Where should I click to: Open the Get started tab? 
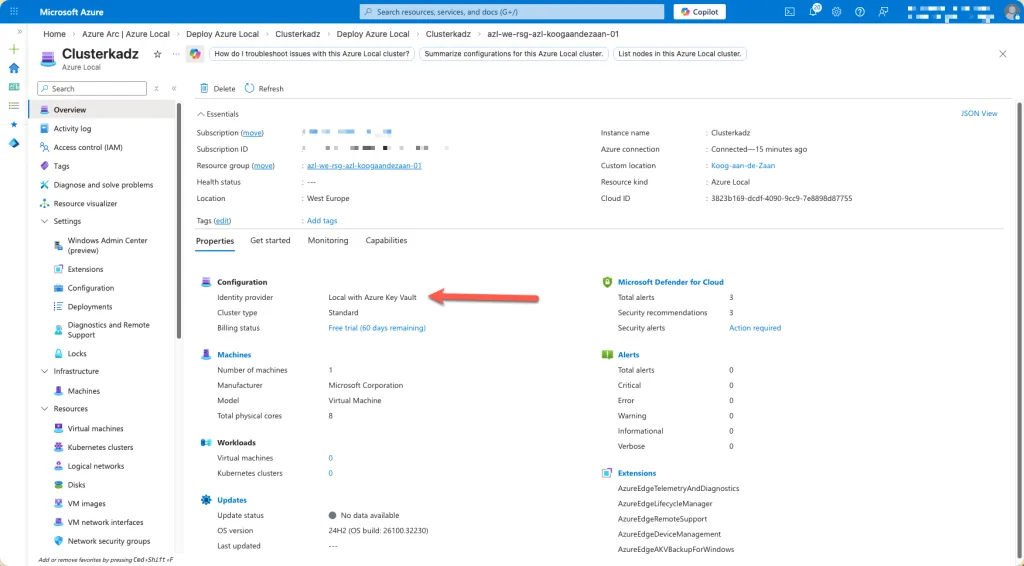tap(270, 241)
